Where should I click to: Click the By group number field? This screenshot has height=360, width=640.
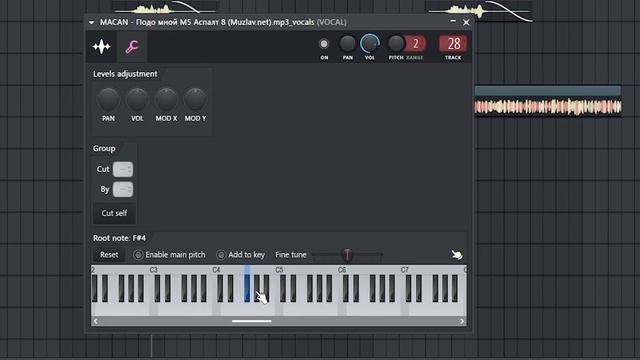[x=123, y=189]
